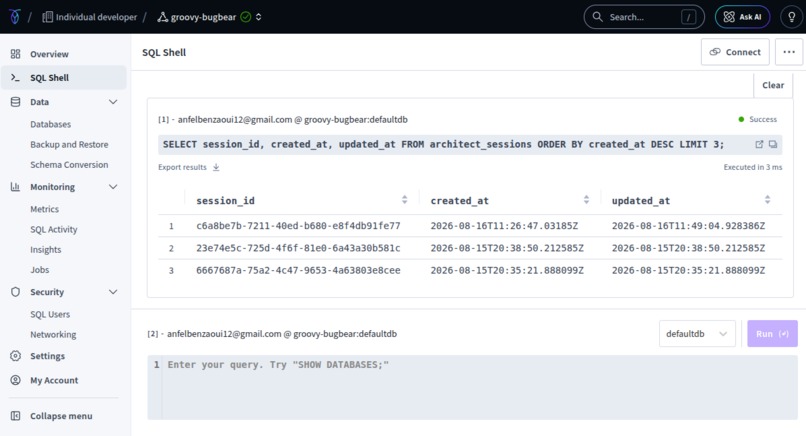Copy the executed SELECT query
This screenshot has height=436, width=806.
[773, 144]
